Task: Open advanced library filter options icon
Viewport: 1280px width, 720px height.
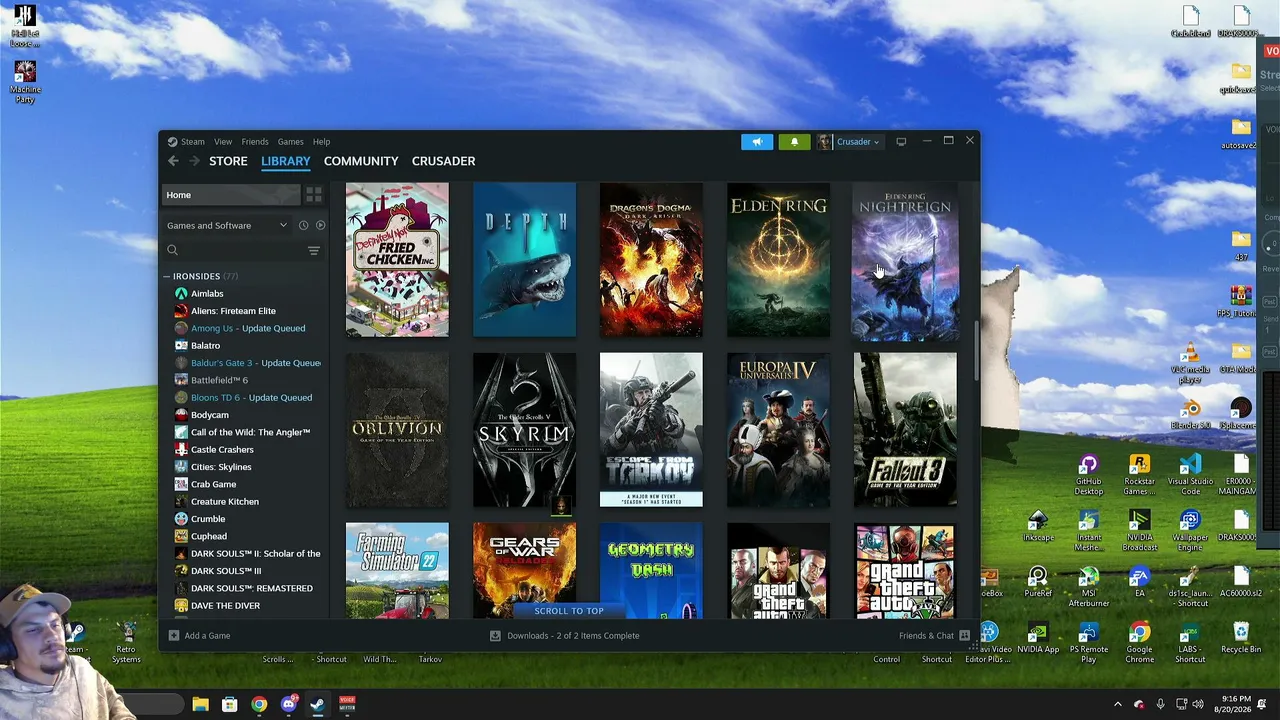Action: click(x=314, y=250)
